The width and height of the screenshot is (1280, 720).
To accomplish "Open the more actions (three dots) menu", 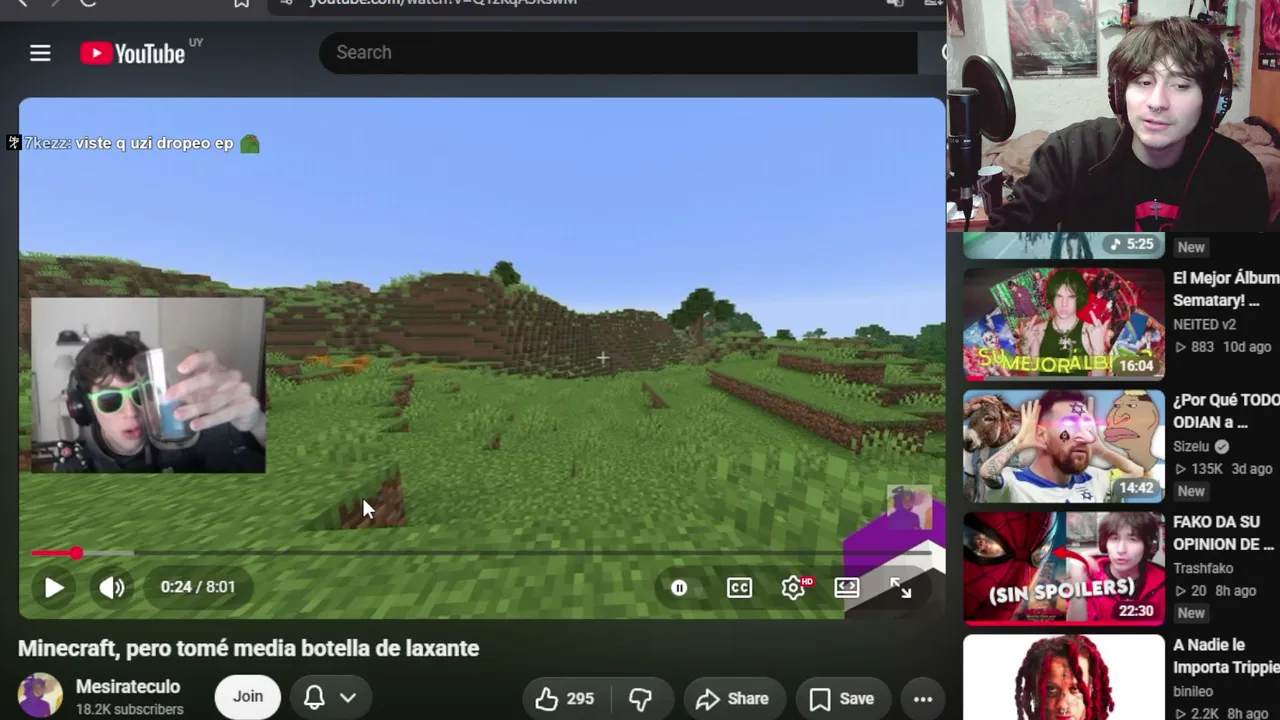I will pyautogui.click(x=923, y=699).
